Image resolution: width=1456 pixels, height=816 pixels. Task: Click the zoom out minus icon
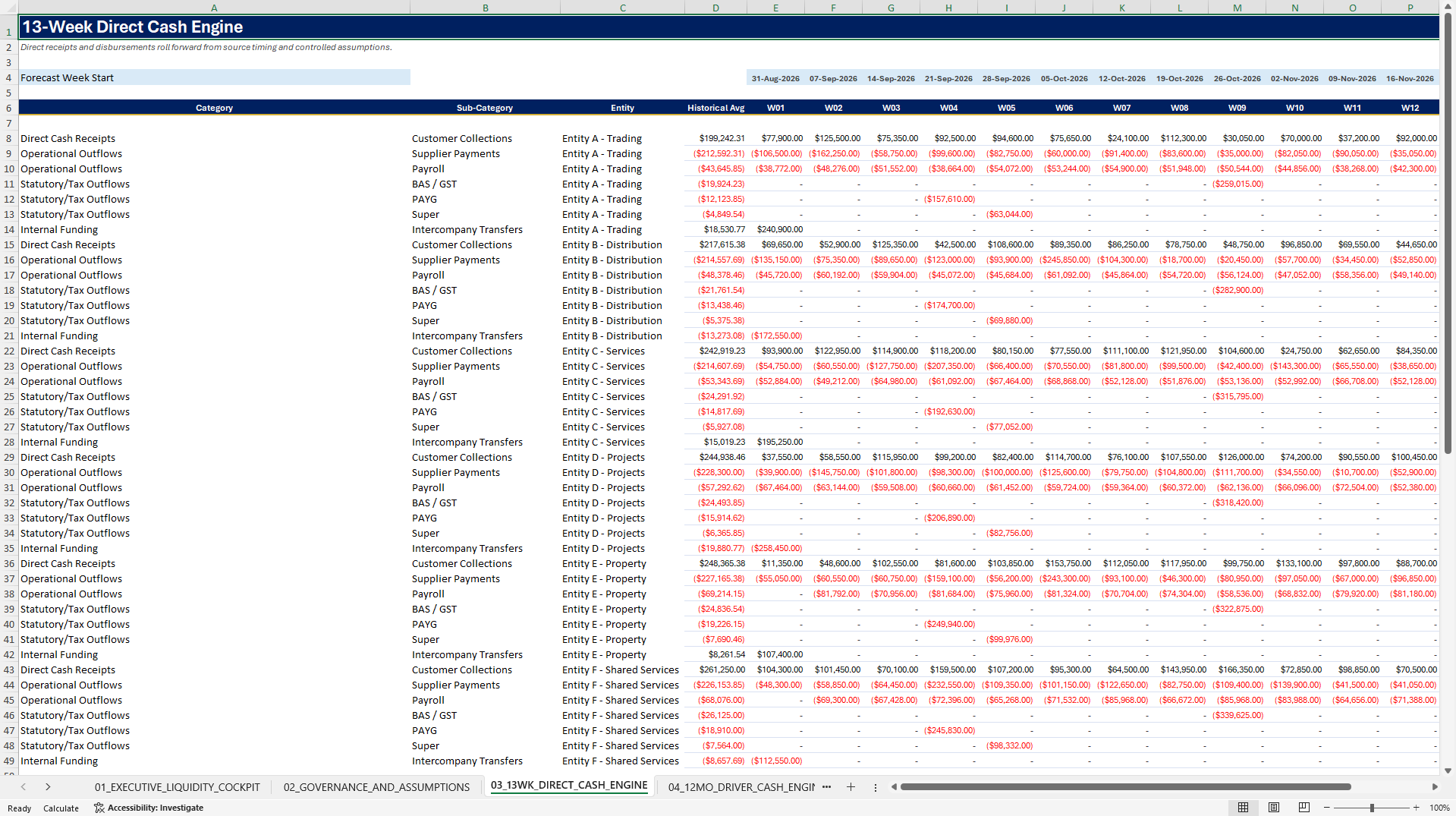[1327, 808]
